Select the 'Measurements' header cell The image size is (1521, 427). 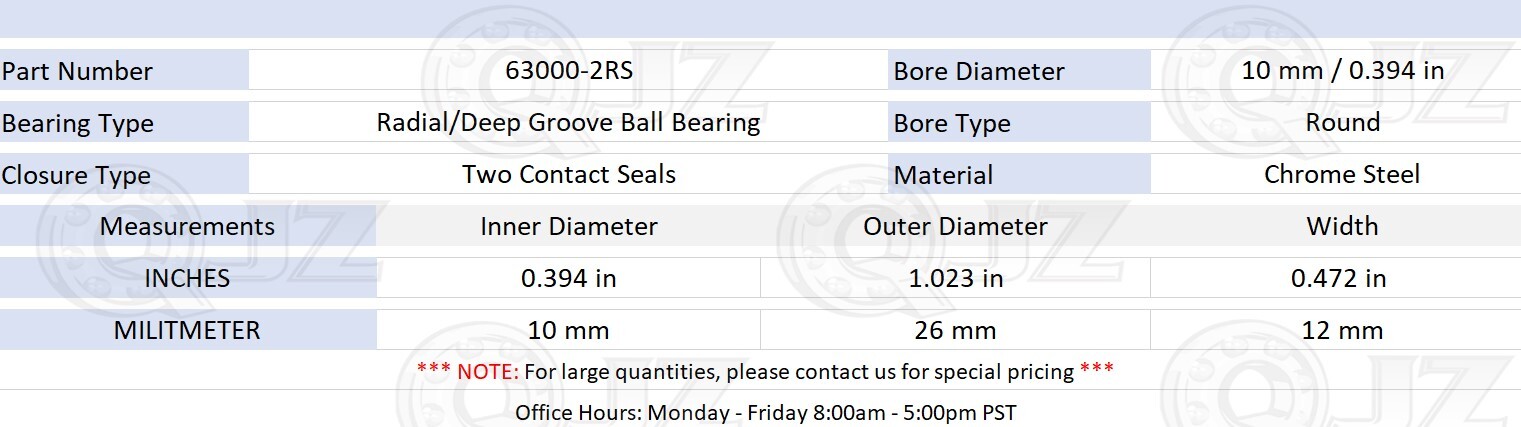coord(188,226)
